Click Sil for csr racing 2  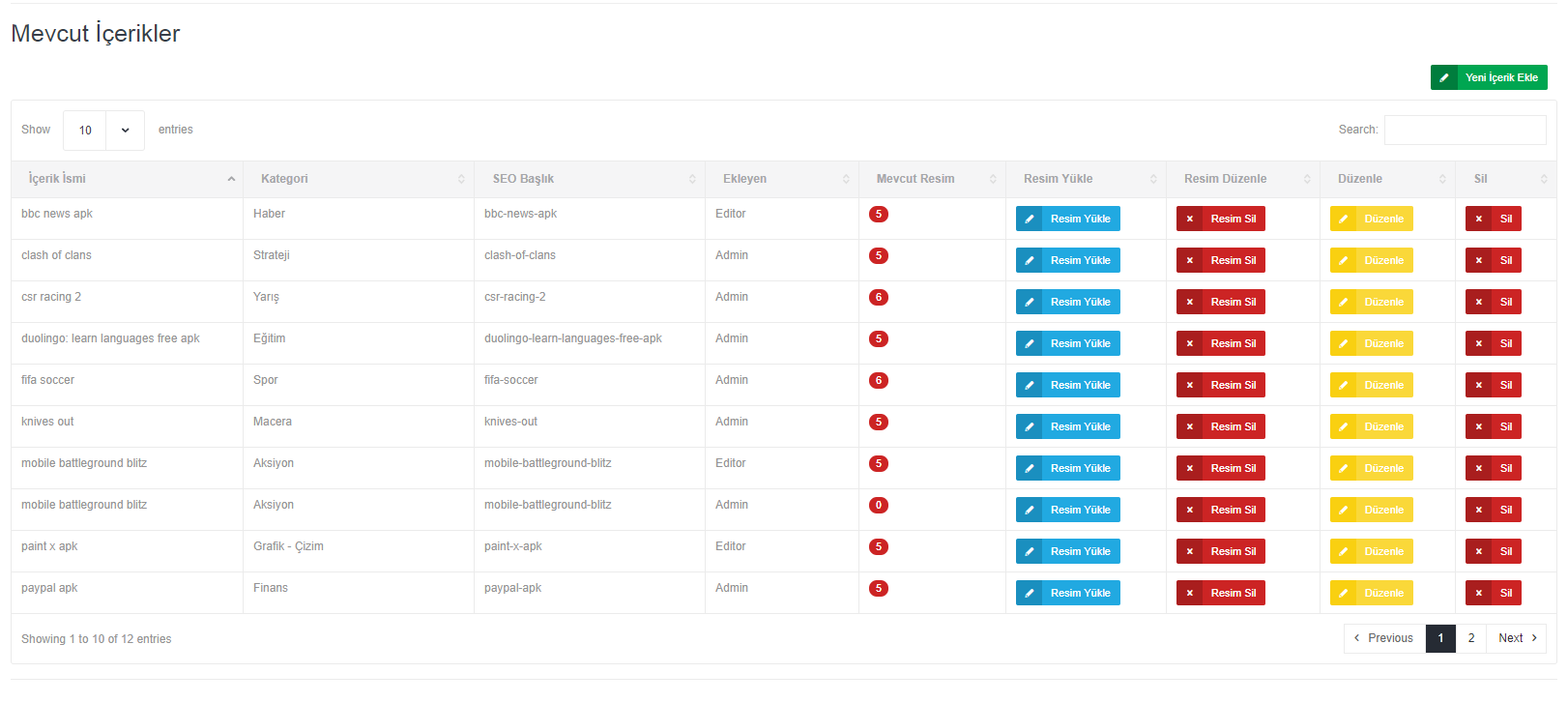[x=1494, y=302]
